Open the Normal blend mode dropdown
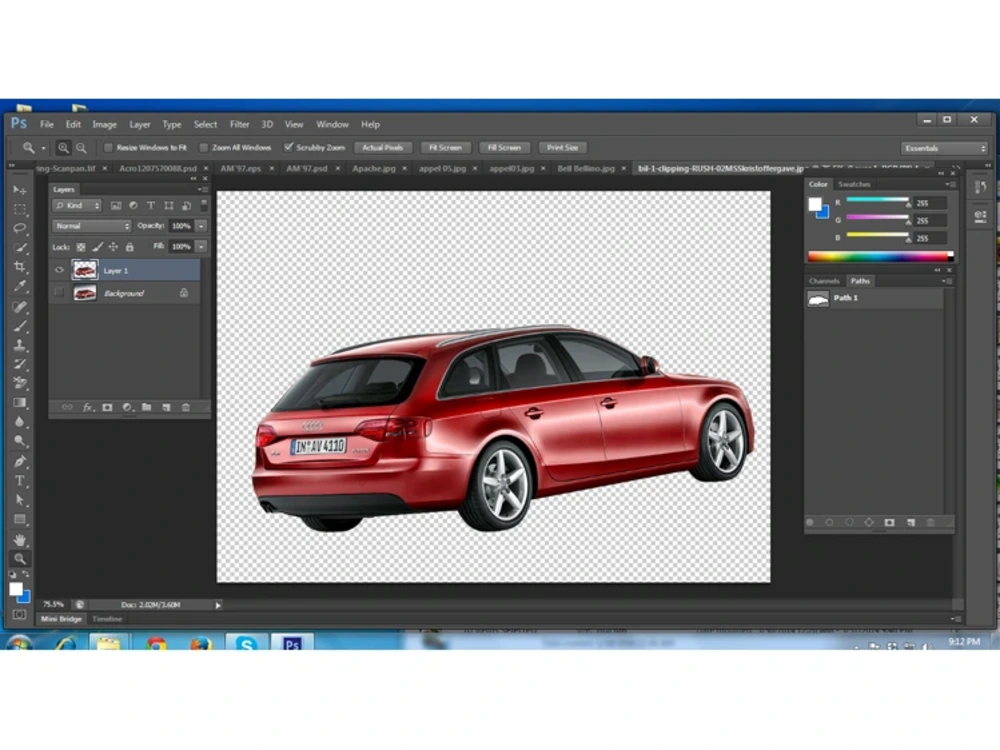This screenshot has height=750, width=1000. (x=92, y=226)
